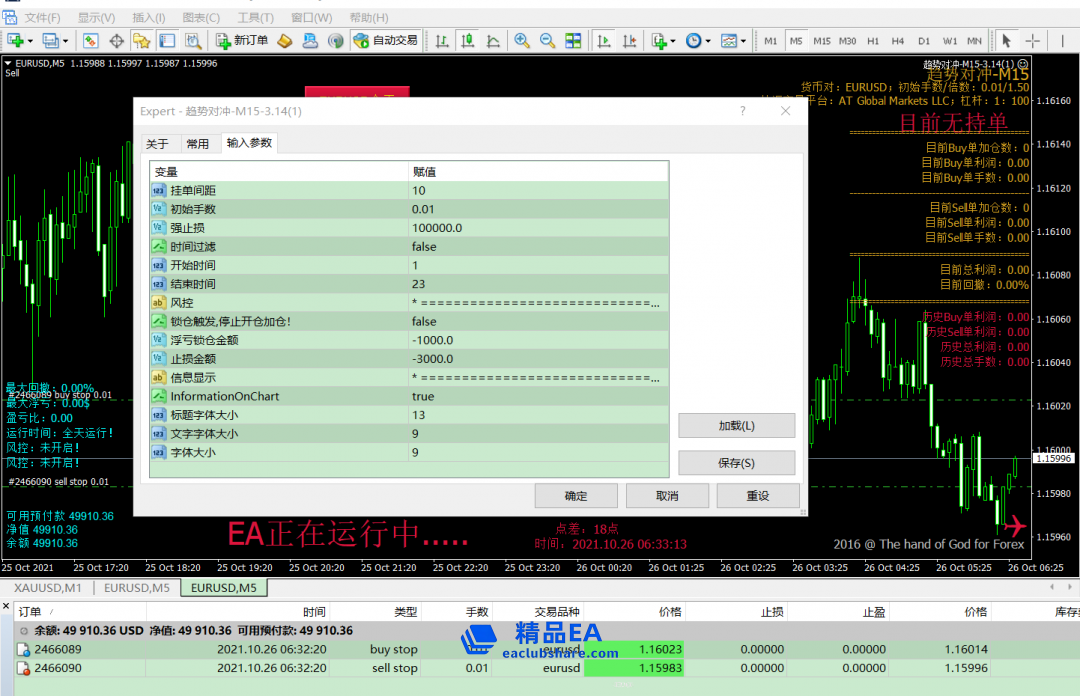Screen dimensions: 1080x696
Task: Toggle chart Auto Scroll in toolbar
Action: [x=604, y=41]
